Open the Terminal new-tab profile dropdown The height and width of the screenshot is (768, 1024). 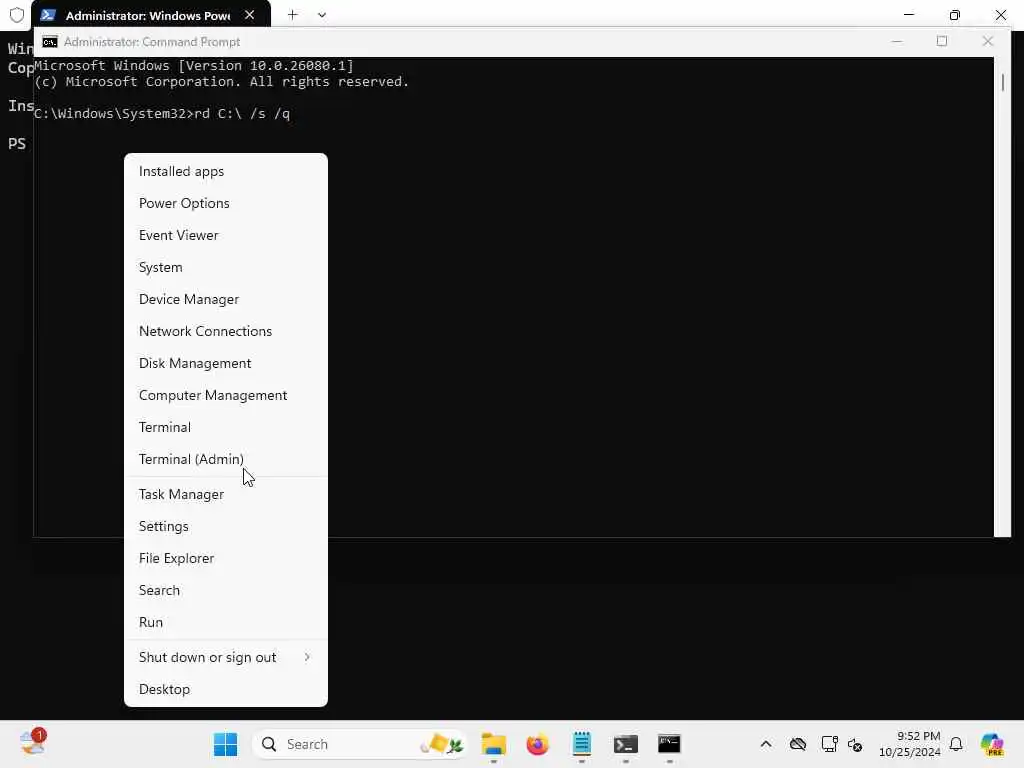[322, 14]
